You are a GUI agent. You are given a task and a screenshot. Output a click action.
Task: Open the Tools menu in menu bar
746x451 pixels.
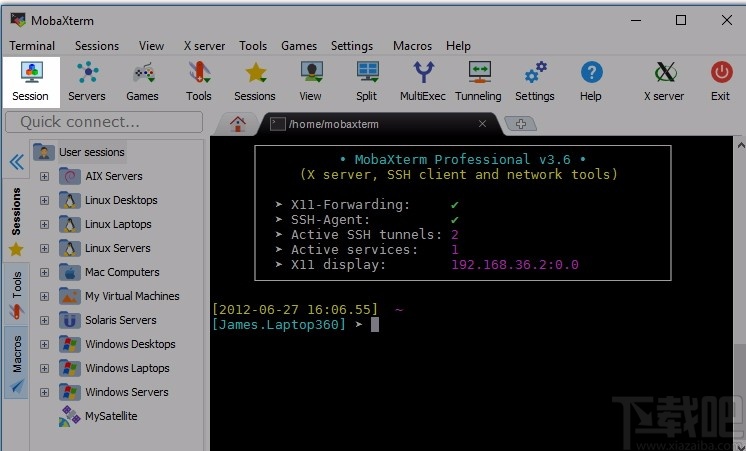click(253, 46)
